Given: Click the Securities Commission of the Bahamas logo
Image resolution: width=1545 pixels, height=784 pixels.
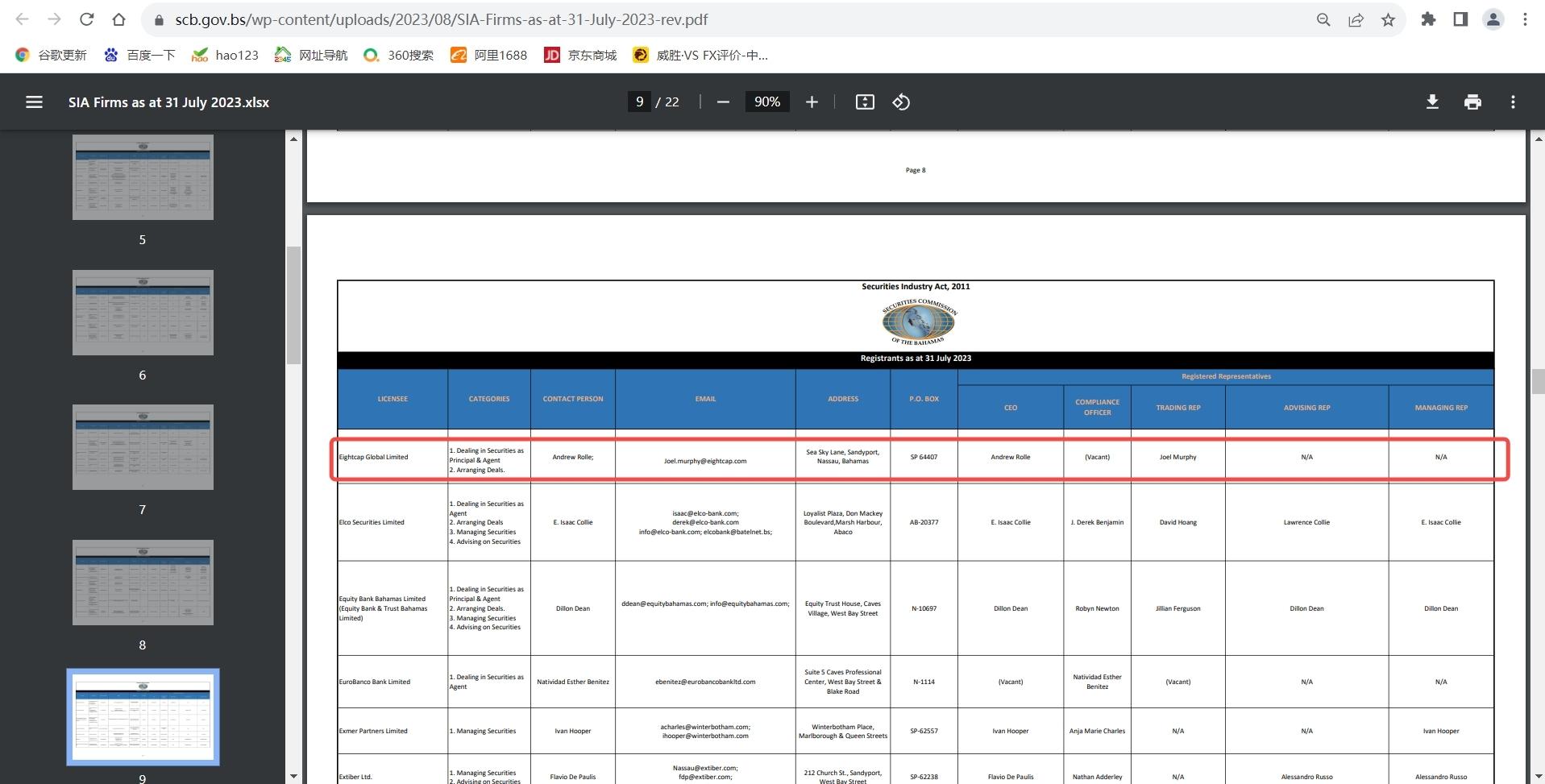Looking at the screenshot, I should [918, 321].
